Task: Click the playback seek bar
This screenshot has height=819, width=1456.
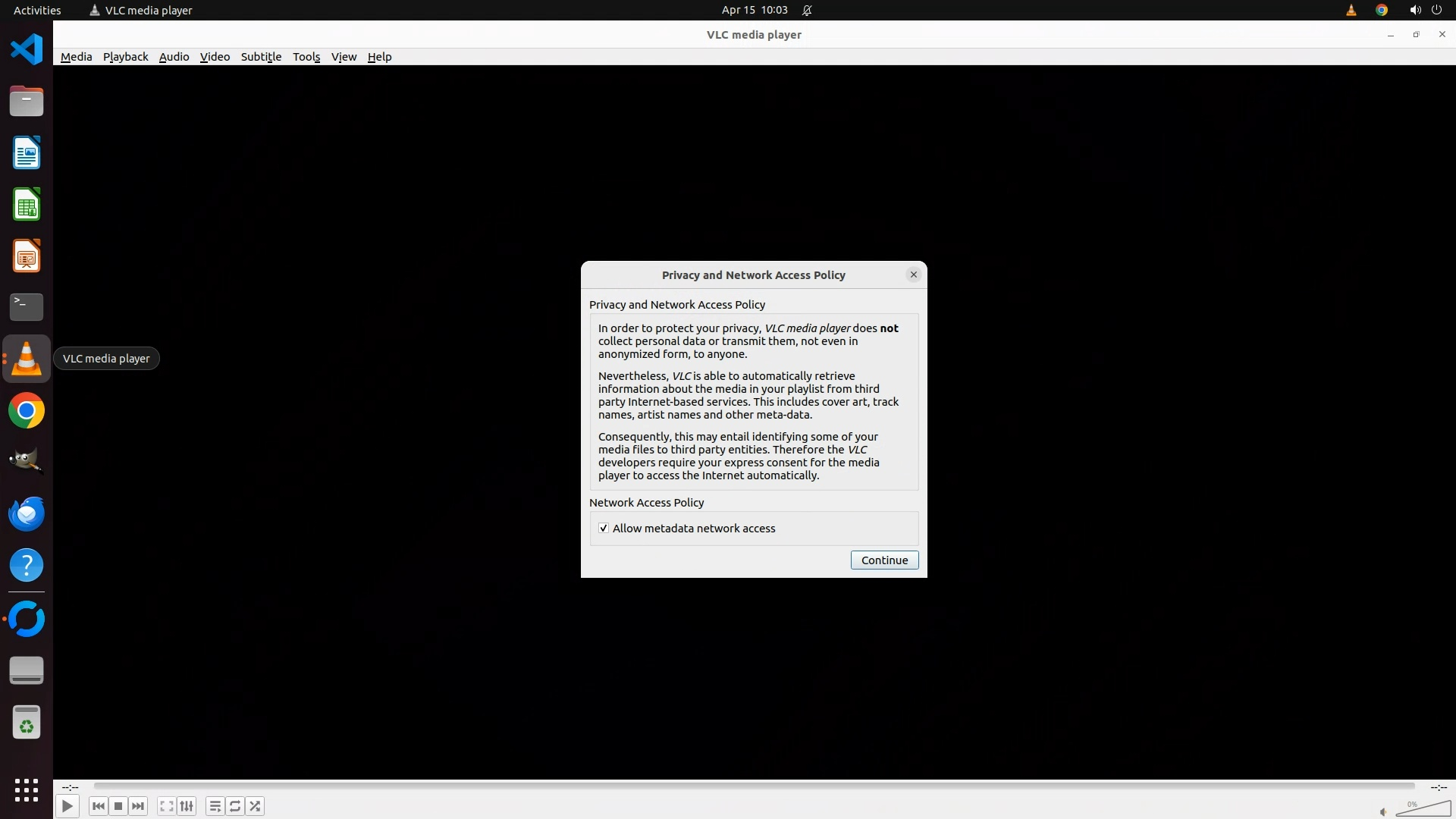Action: [754, 786]
